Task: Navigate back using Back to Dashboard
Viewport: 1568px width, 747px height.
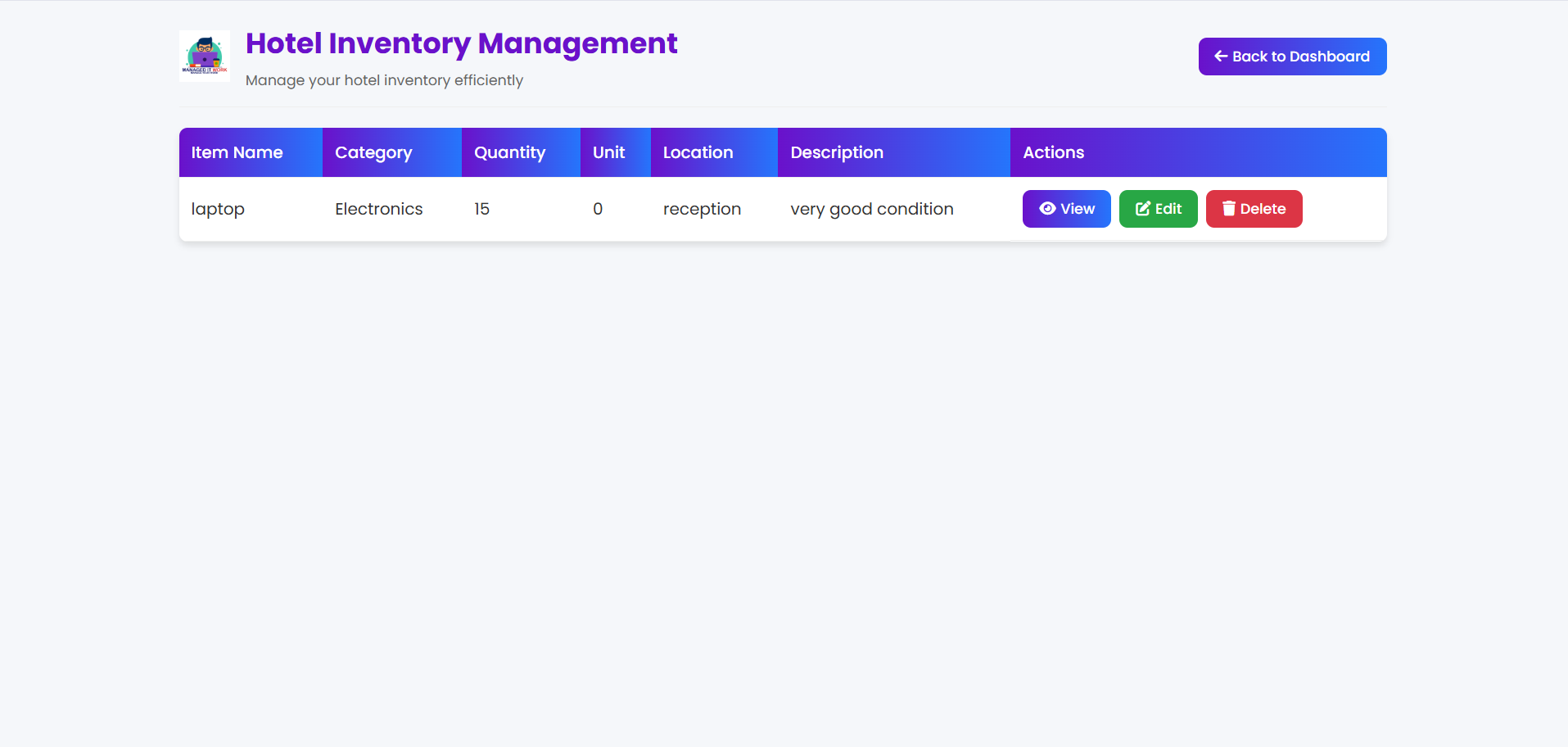Action: point(1291,56)
